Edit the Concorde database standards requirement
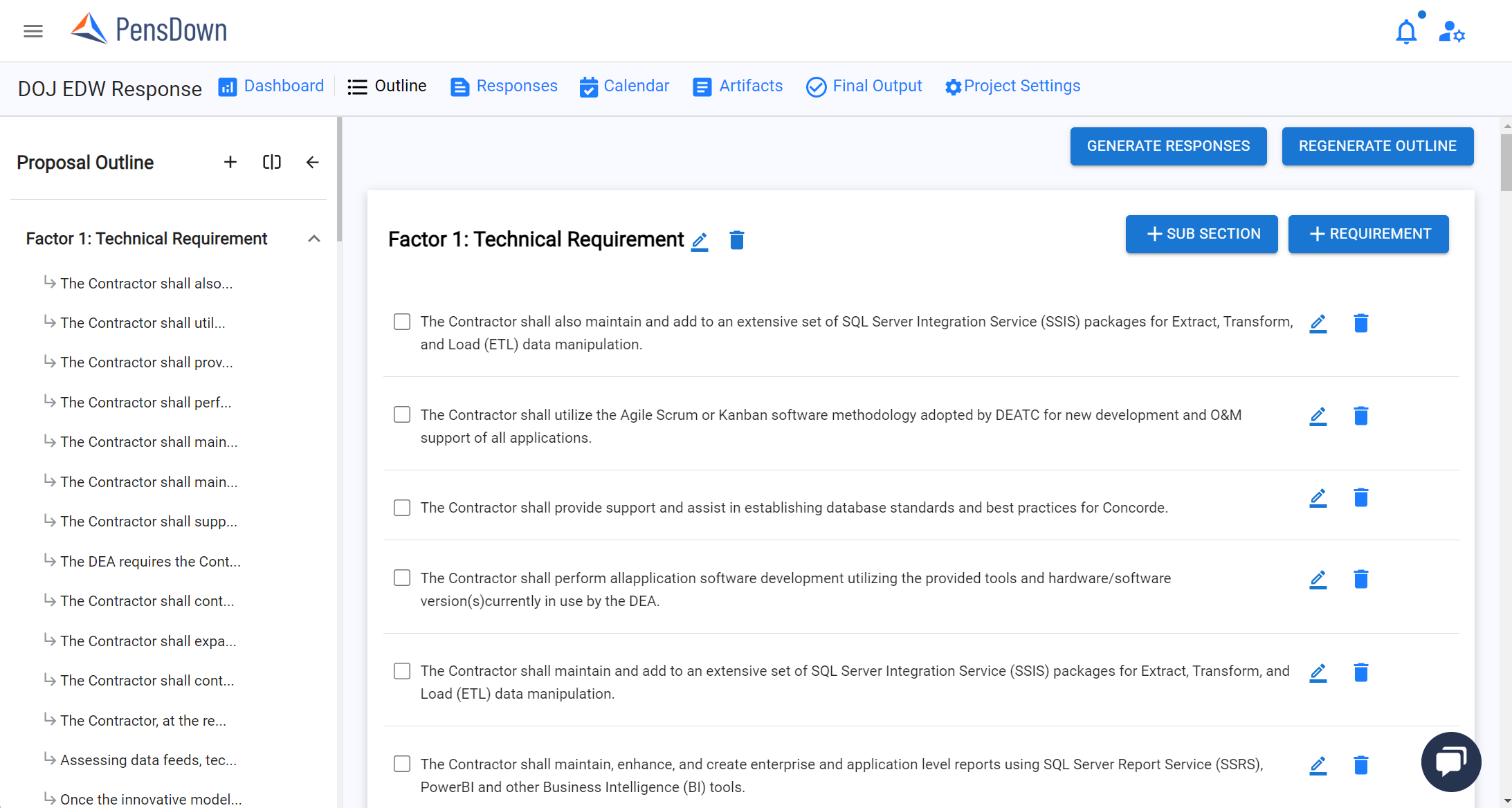 [x=1318, y=497]
